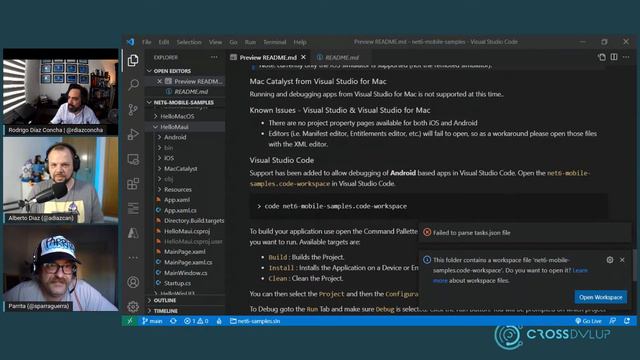This screenshot has height=360, width=640.
Task: Expand the obj folder
Action: [x=185, y=179]
